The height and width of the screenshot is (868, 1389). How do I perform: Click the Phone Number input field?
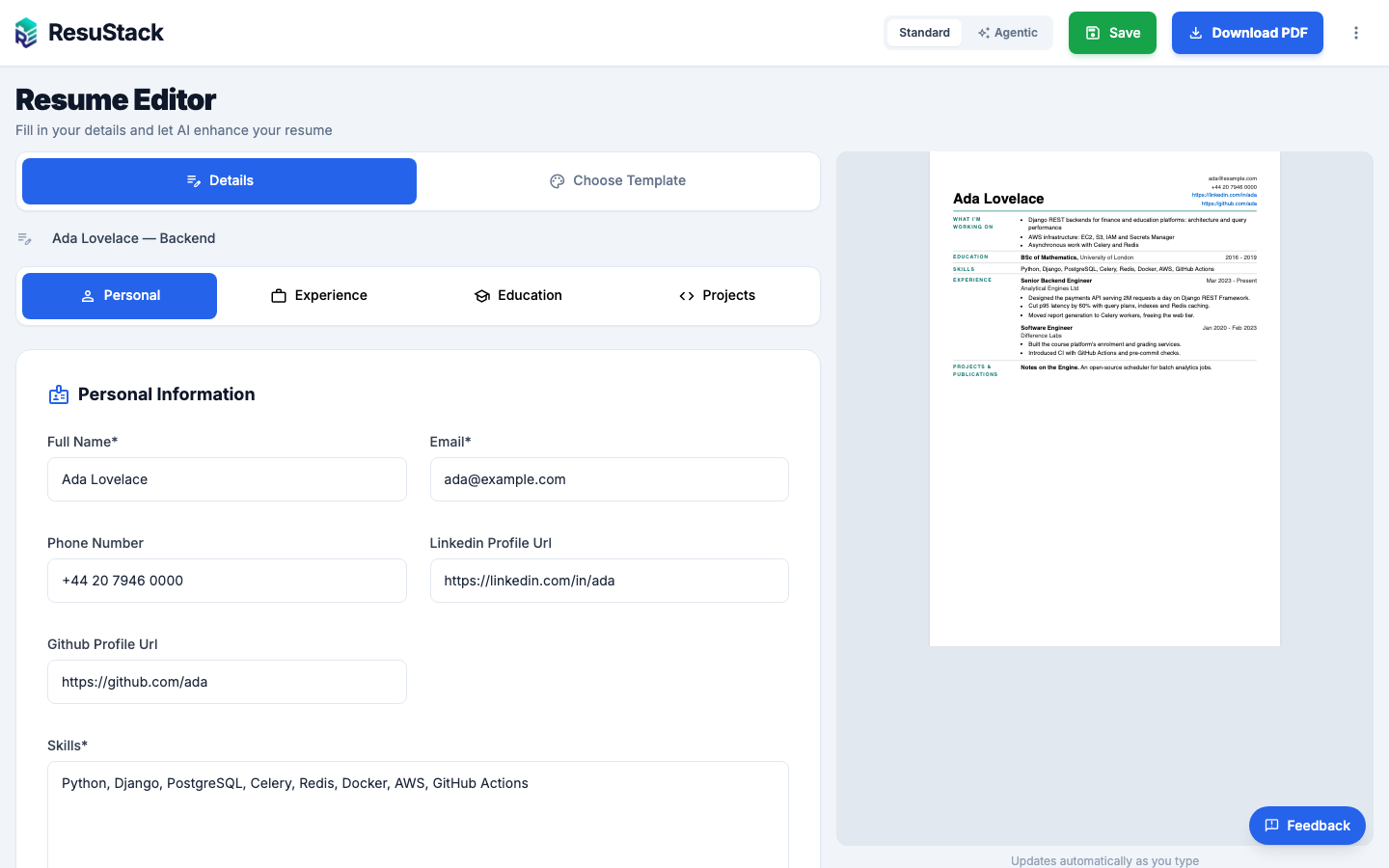[x=227, y=581]
